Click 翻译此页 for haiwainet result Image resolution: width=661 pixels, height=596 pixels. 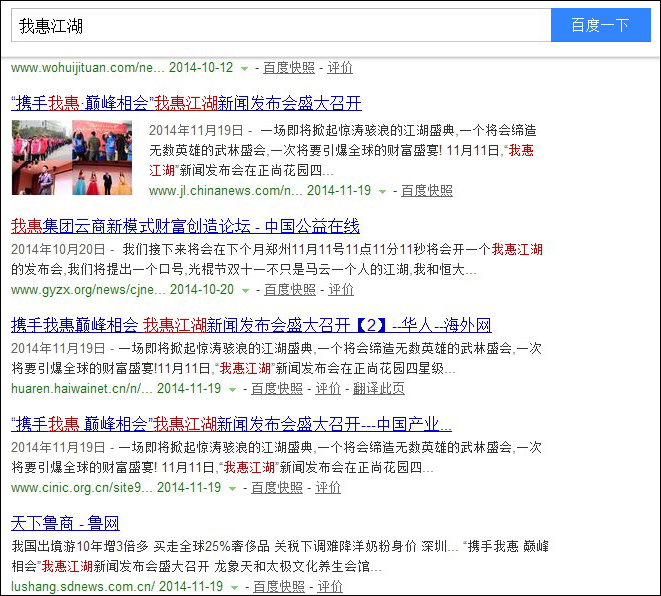379,389
